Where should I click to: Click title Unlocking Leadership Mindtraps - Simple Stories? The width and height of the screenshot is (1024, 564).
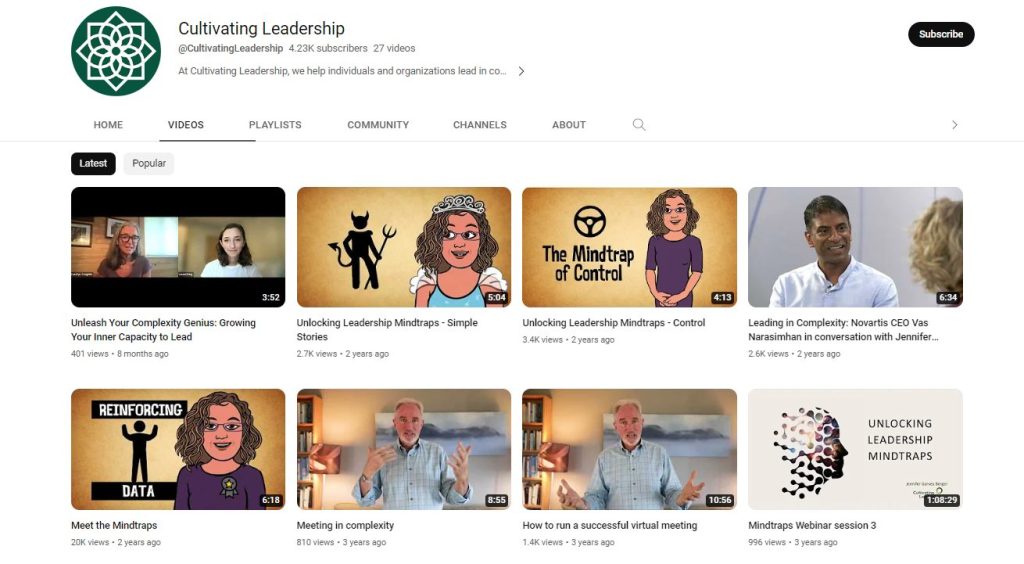pyautogui.click(x=387, y=330)
